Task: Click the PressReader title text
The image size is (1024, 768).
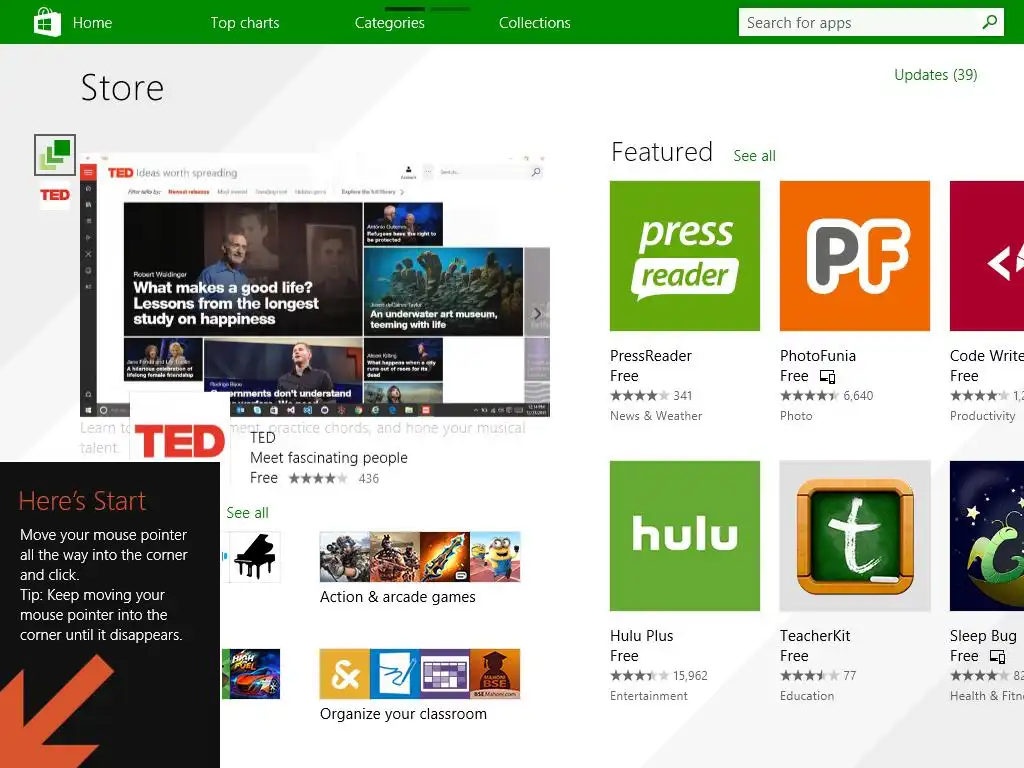Action: pos(650,356)
